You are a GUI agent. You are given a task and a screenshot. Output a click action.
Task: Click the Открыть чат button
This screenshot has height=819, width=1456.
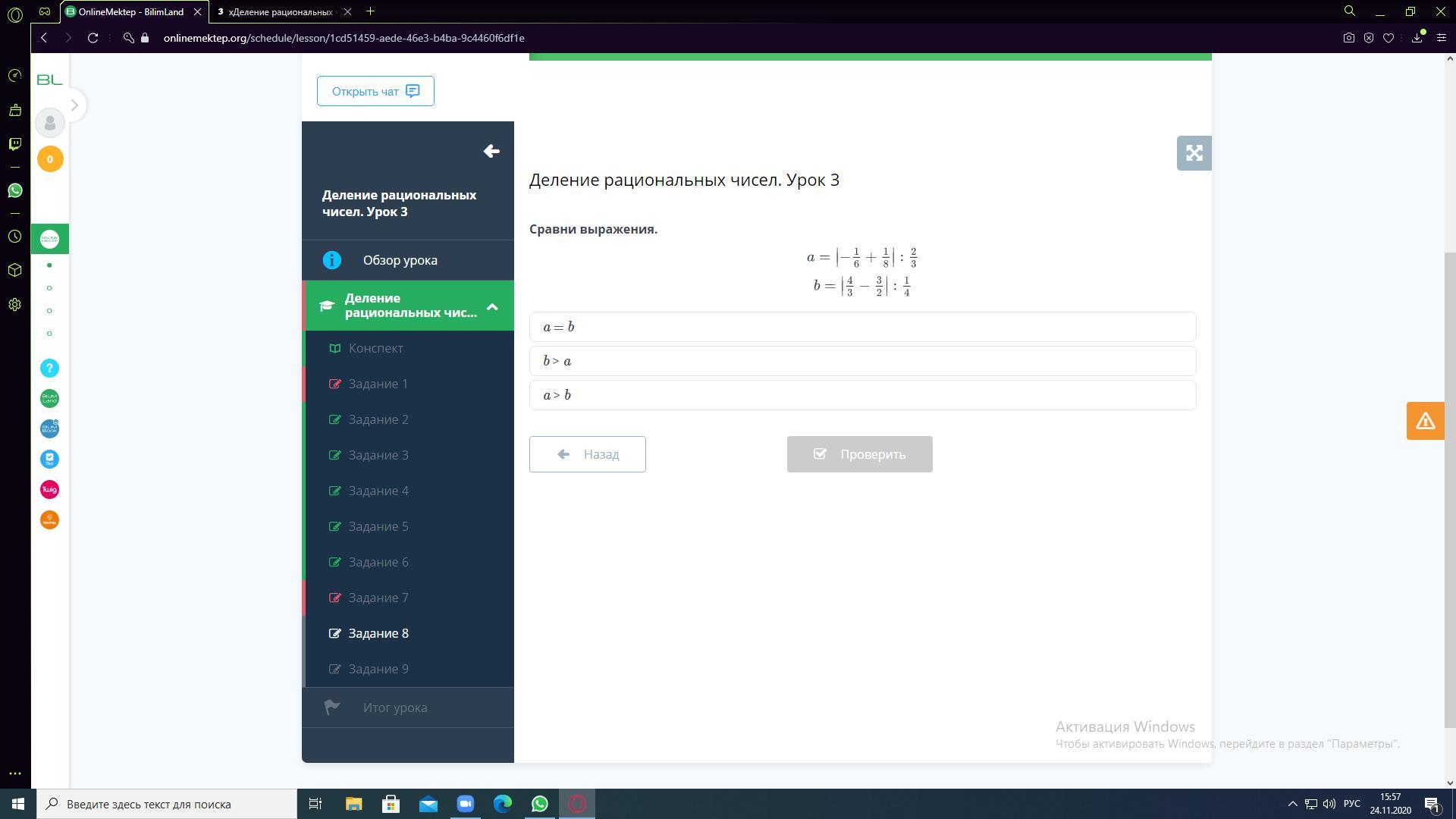click(x=375, y=91)
